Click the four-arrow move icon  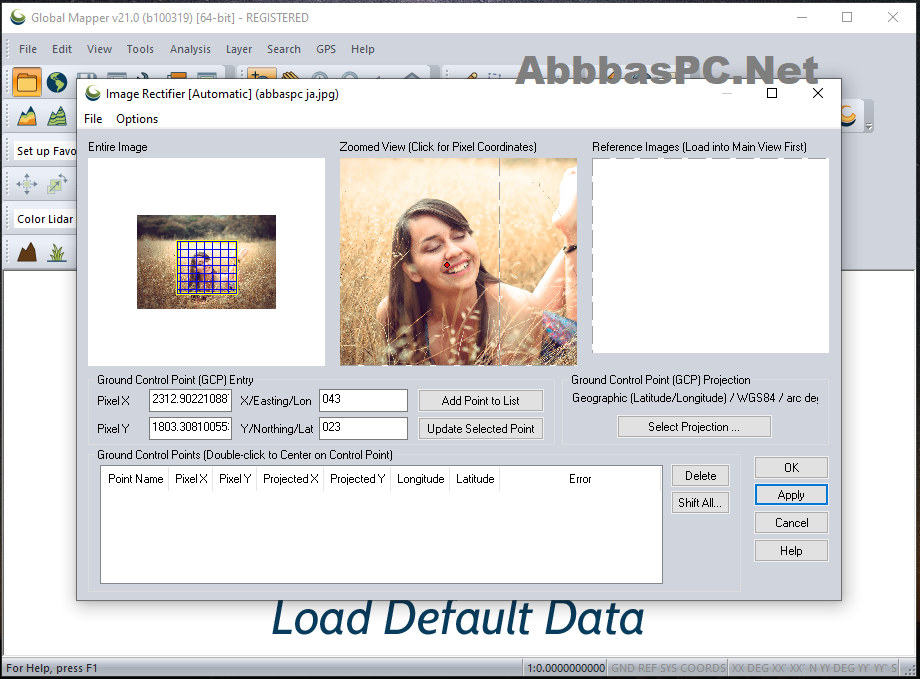[27, 184]
